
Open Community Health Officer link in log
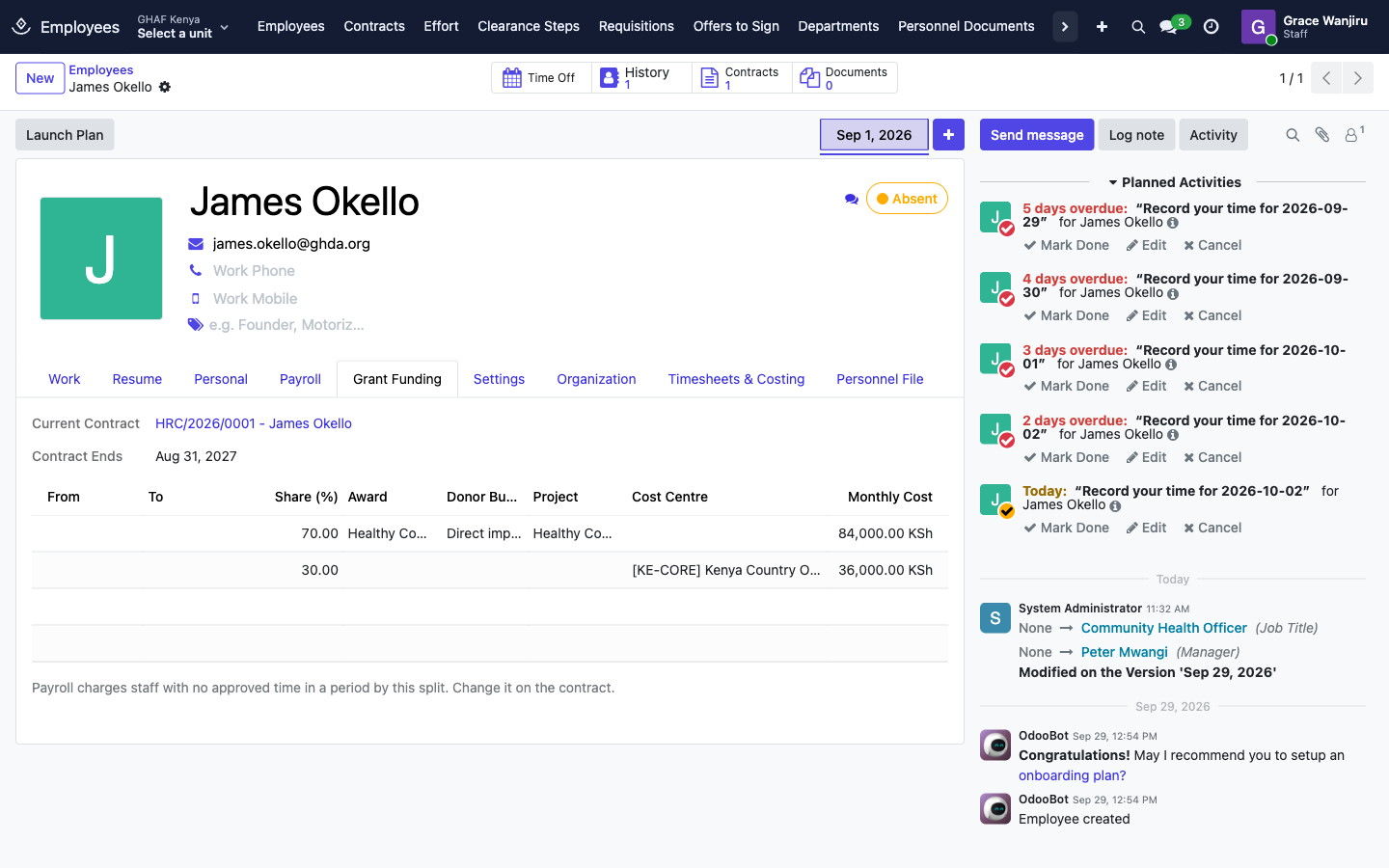coord(1163,628)
